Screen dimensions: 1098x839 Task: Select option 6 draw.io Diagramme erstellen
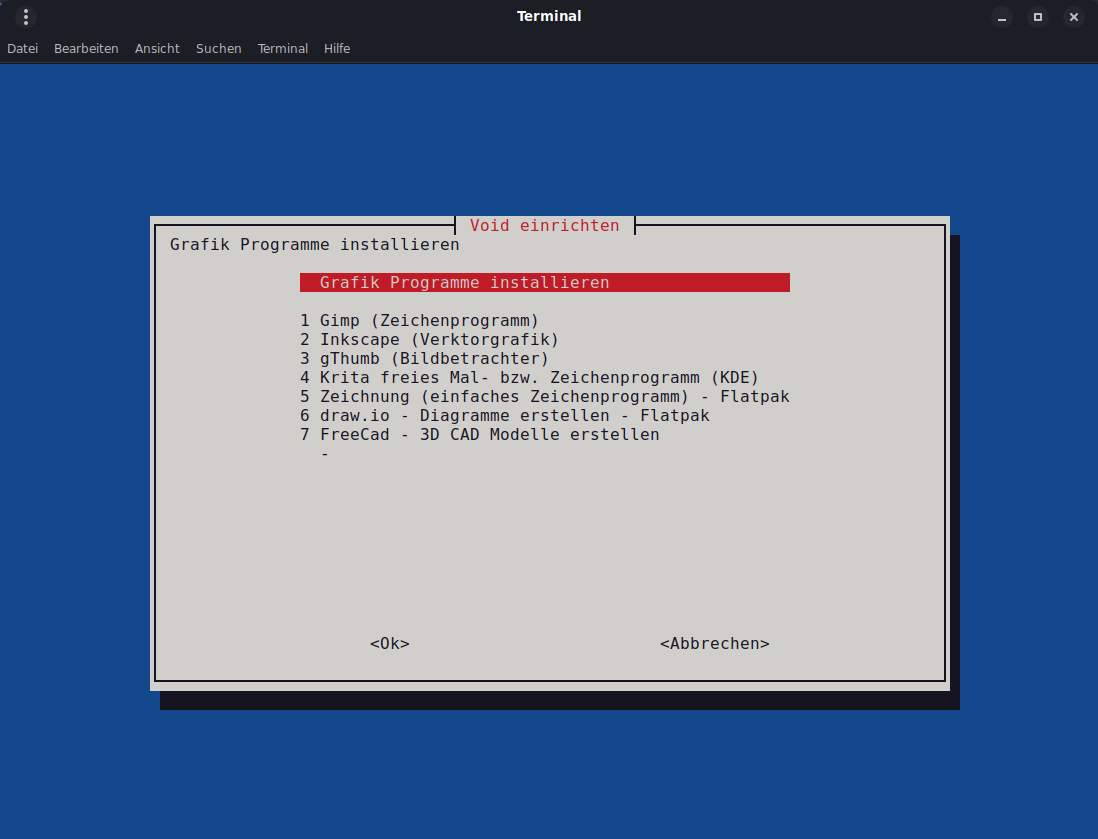point(504,416)
